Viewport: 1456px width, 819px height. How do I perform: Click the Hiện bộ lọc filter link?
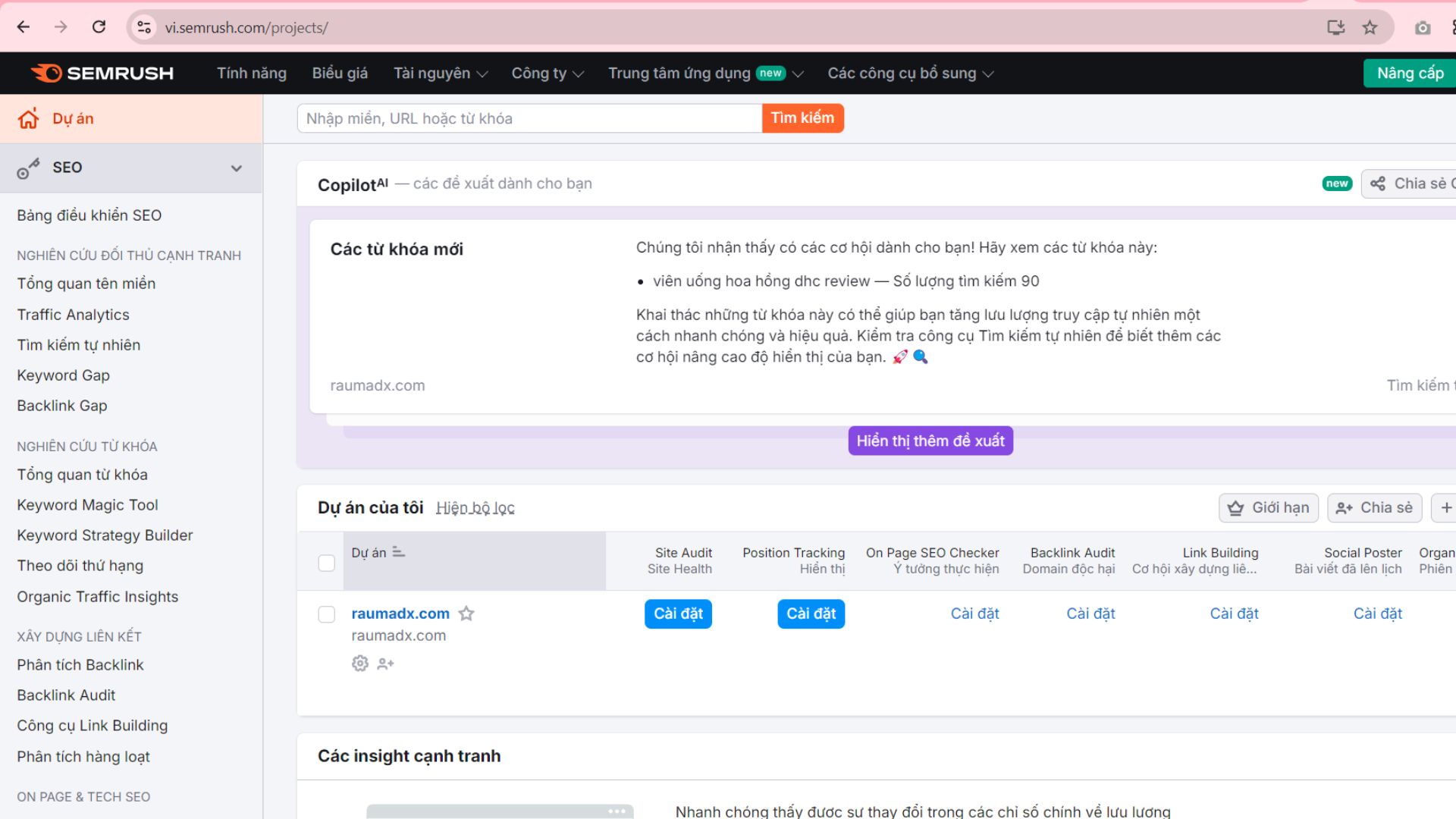474,508
